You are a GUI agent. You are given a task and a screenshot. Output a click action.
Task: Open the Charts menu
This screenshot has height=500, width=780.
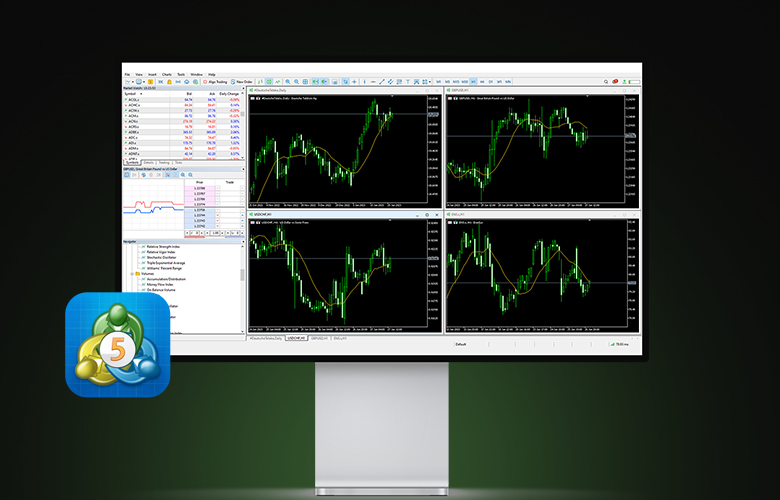pyautogui.click(x=167, y=75)
